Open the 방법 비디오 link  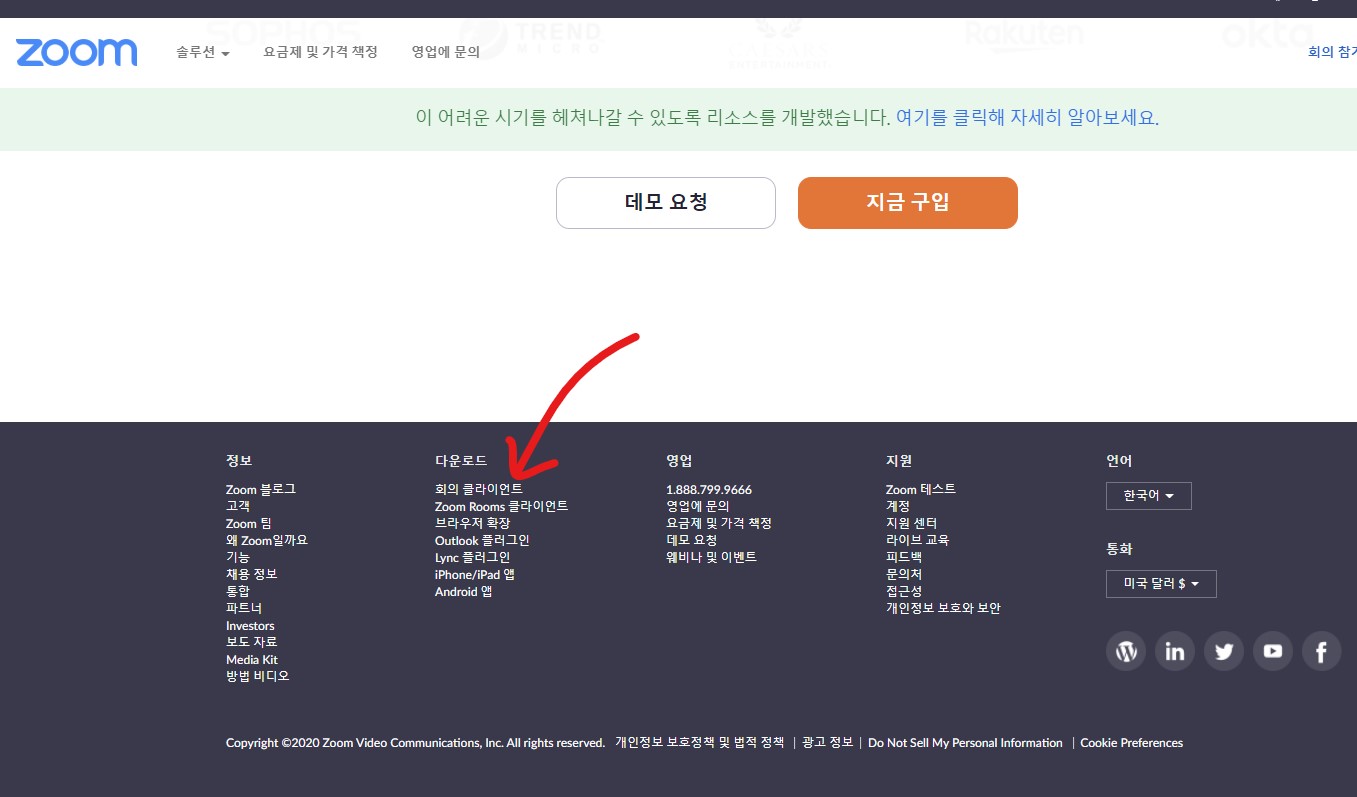(x=258, y=676)
